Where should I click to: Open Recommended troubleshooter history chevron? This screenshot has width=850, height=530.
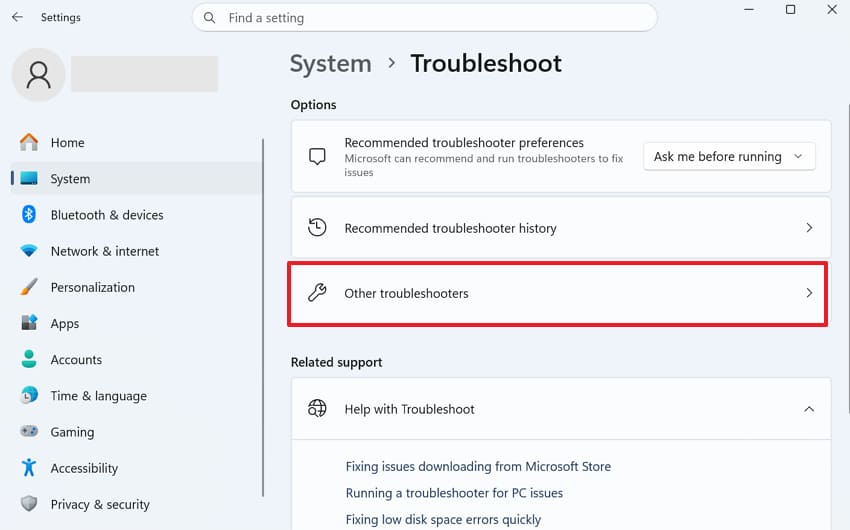click(x=809, y=228)
